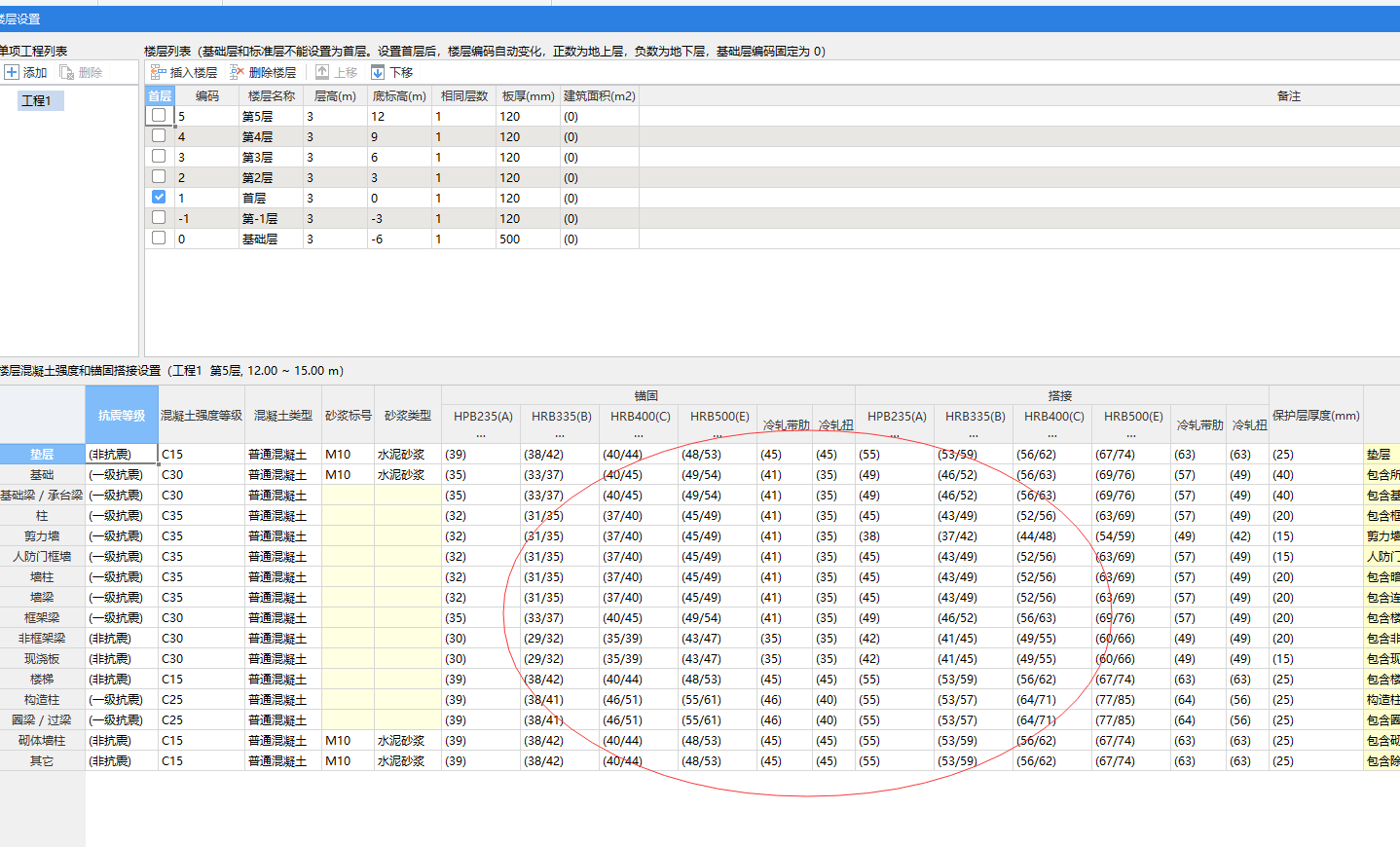Click the 板厚(mm) column header
The width and height of the screenshot is (1400, 847).
[x=528, y=96]
